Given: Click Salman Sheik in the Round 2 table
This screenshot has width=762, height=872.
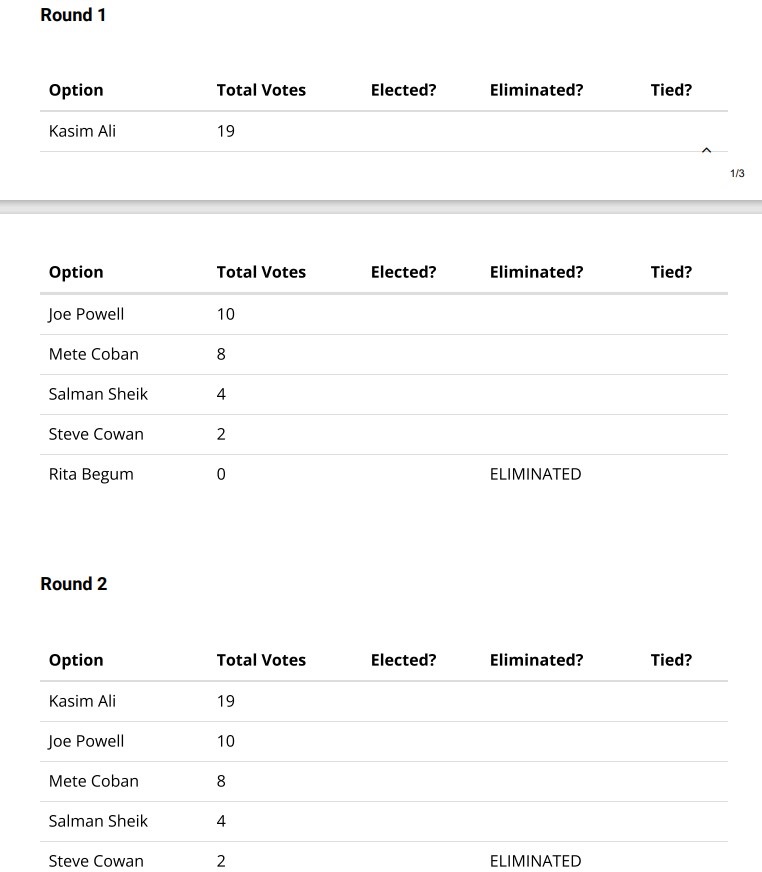Looking at the screenshot, I should click(98, 821).
